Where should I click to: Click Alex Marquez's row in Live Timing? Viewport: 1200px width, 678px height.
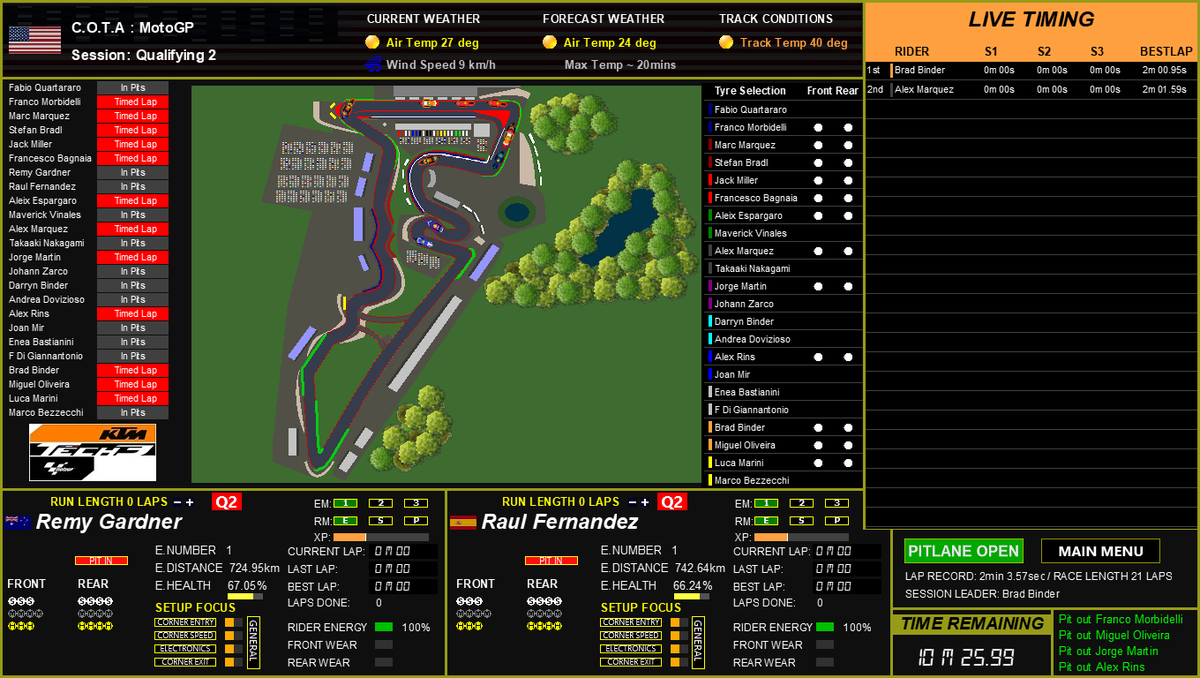[1031, 89]
